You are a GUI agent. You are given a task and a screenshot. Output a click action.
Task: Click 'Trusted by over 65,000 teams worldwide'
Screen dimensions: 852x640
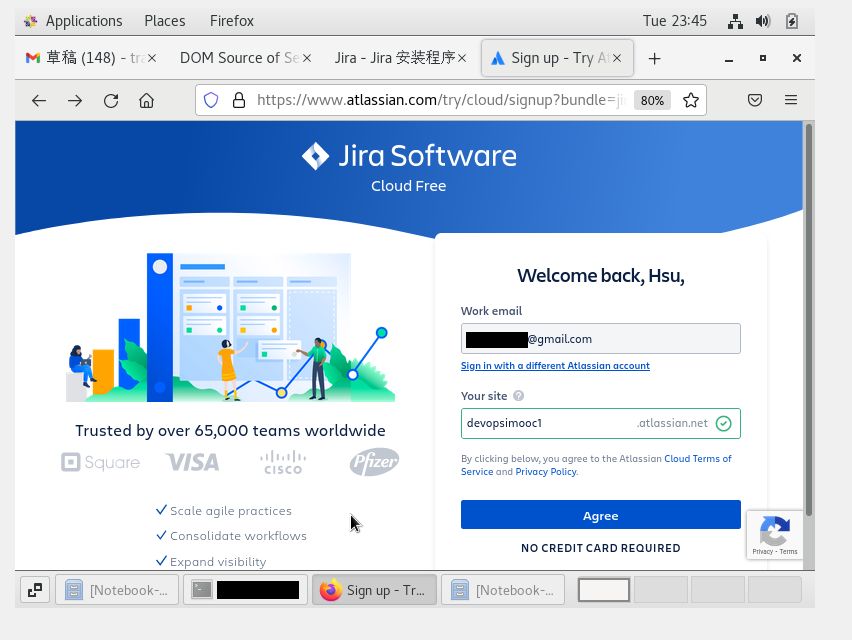[x=230, y=431]
